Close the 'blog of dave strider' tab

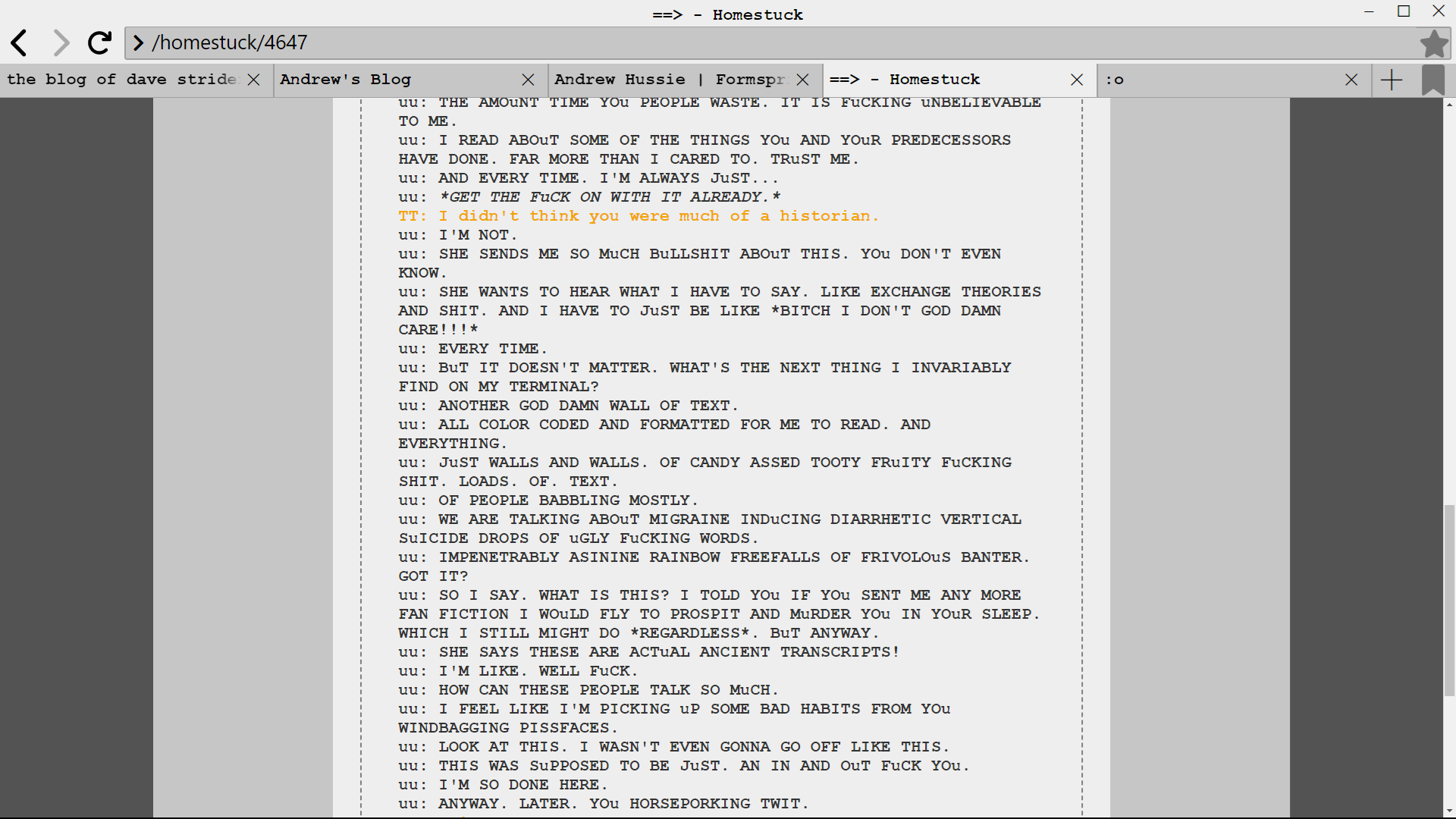point(254,80)
